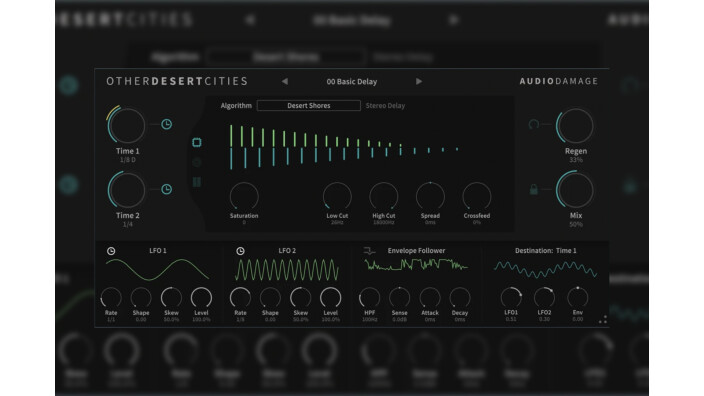Click the Envelope Follower signal display
The width and height of the screenshot is (704, 396).
tap(416, 265)
